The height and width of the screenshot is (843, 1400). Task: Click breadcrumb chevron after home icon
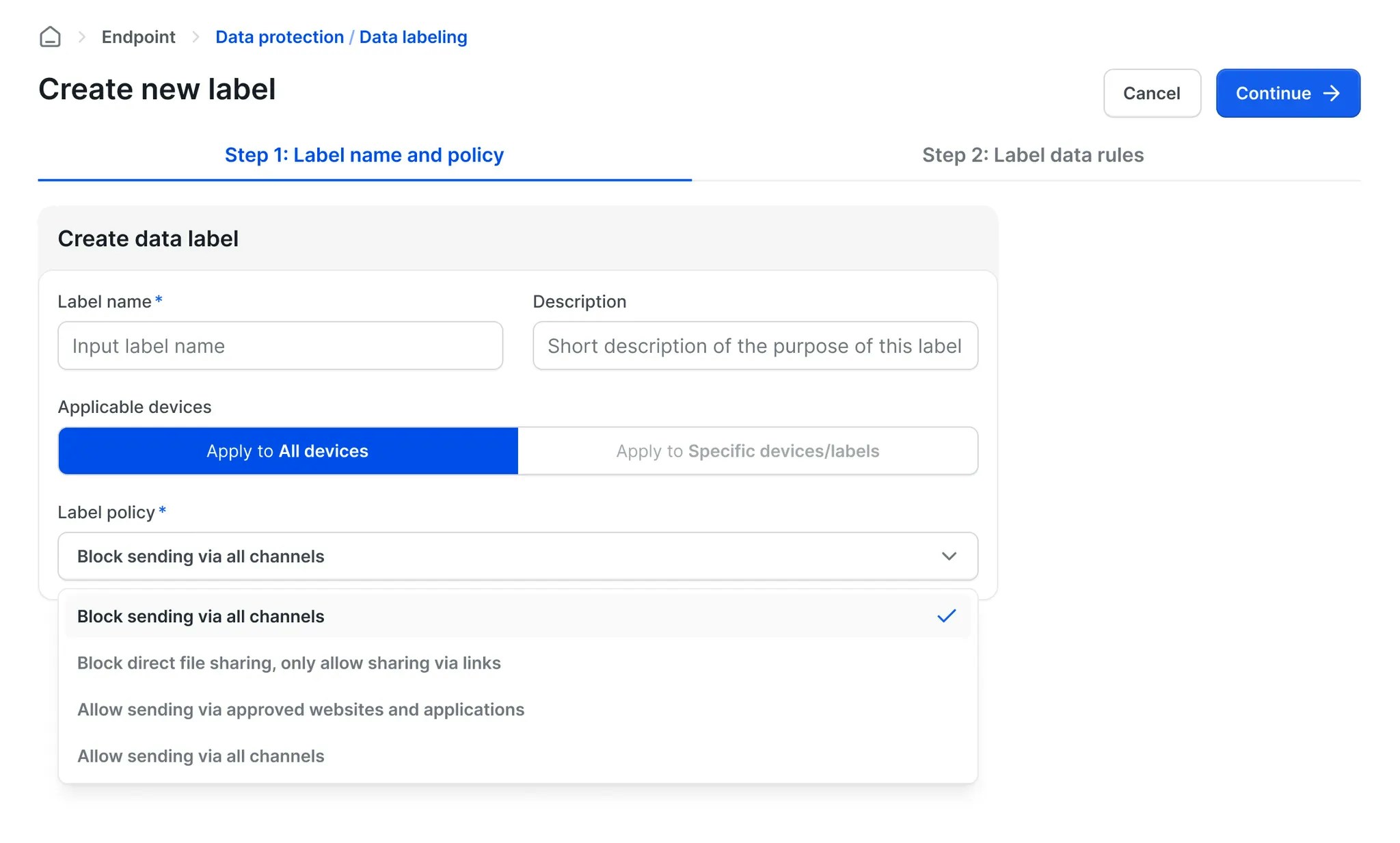pyautogui.click(x=81, y=37)
